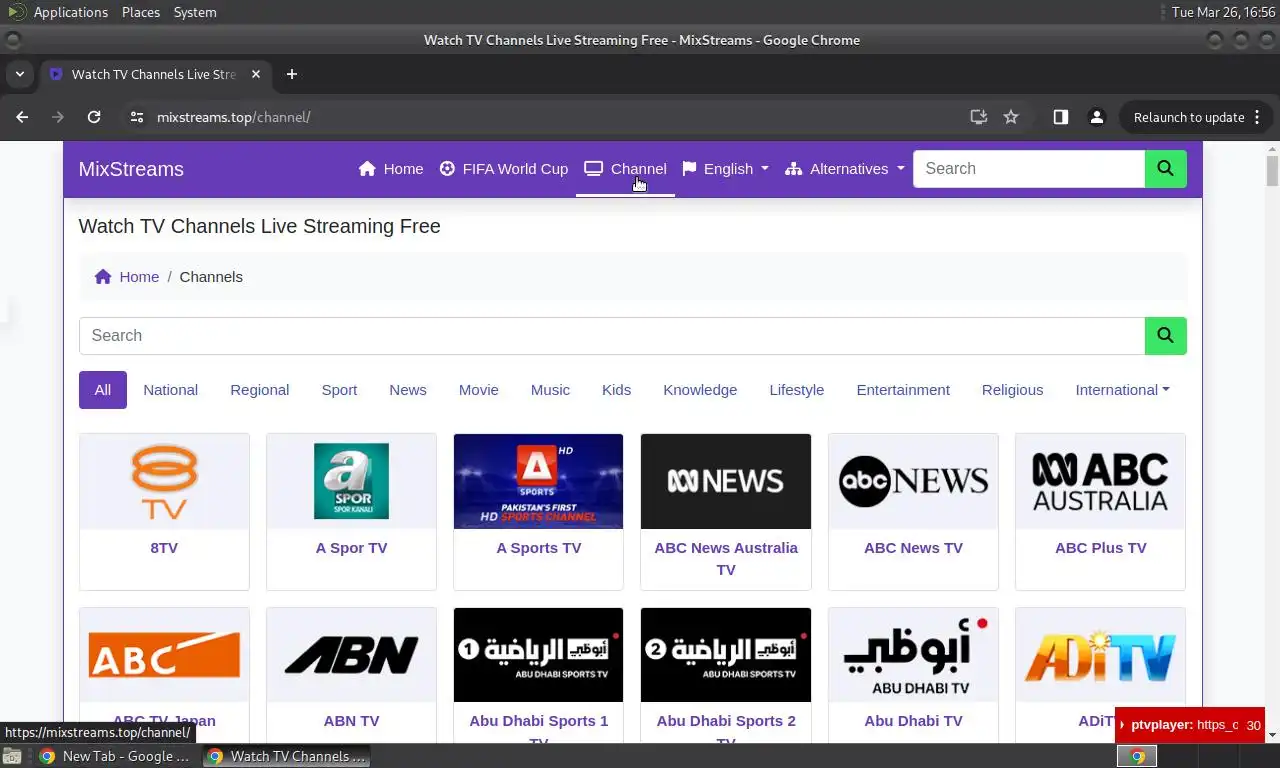Open site information icon in address bar

(137, 117)
